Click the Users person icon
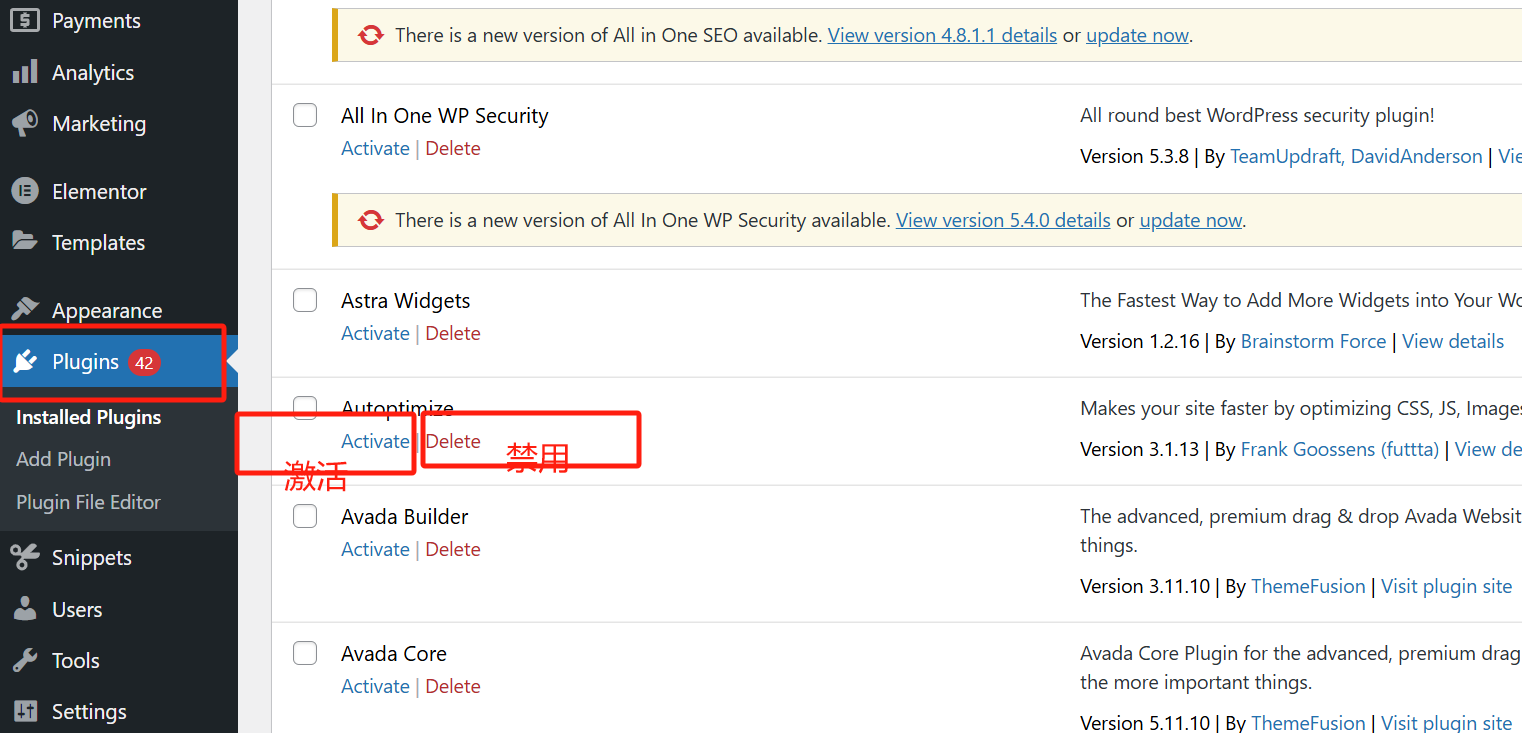The height and width of the screenshot is (733, 1522). tap(25, 609)
